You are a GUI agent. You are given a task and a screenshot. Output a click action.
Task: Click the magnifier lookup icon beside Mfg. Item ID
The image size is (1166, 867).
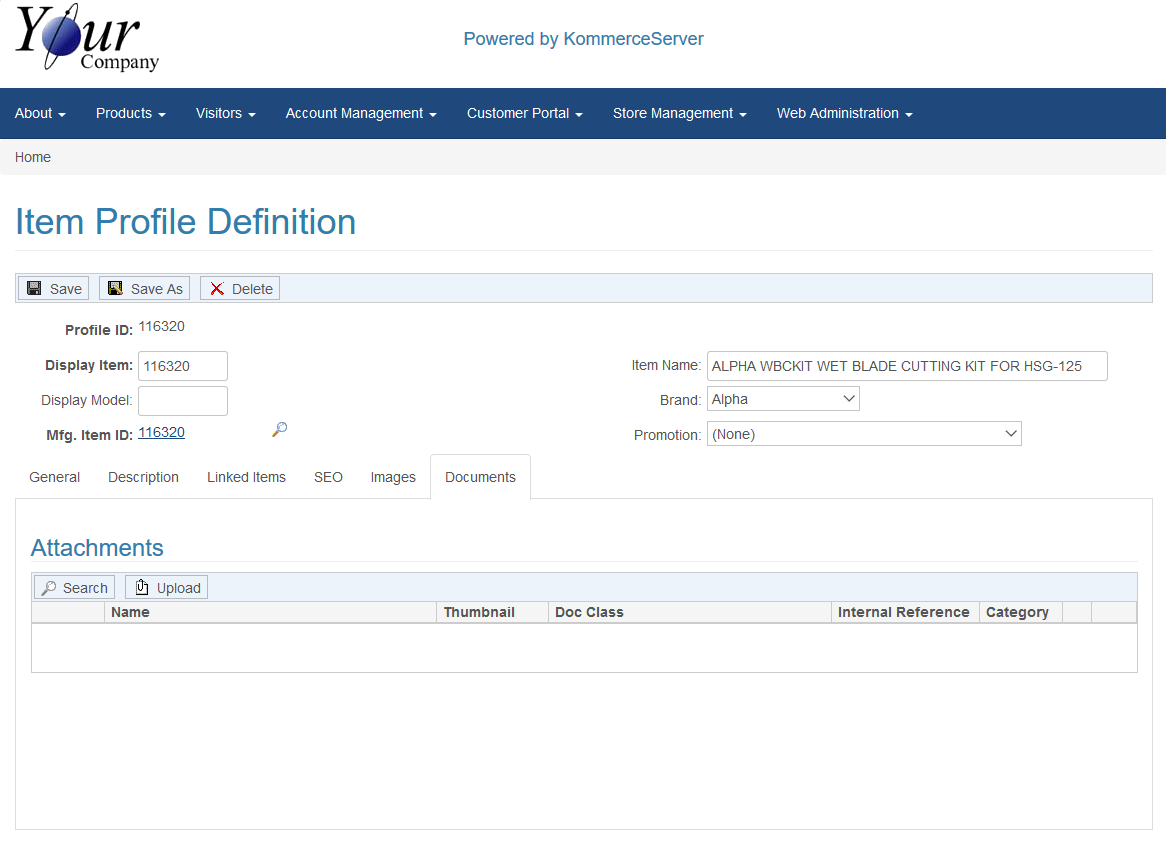click(280, 430)
